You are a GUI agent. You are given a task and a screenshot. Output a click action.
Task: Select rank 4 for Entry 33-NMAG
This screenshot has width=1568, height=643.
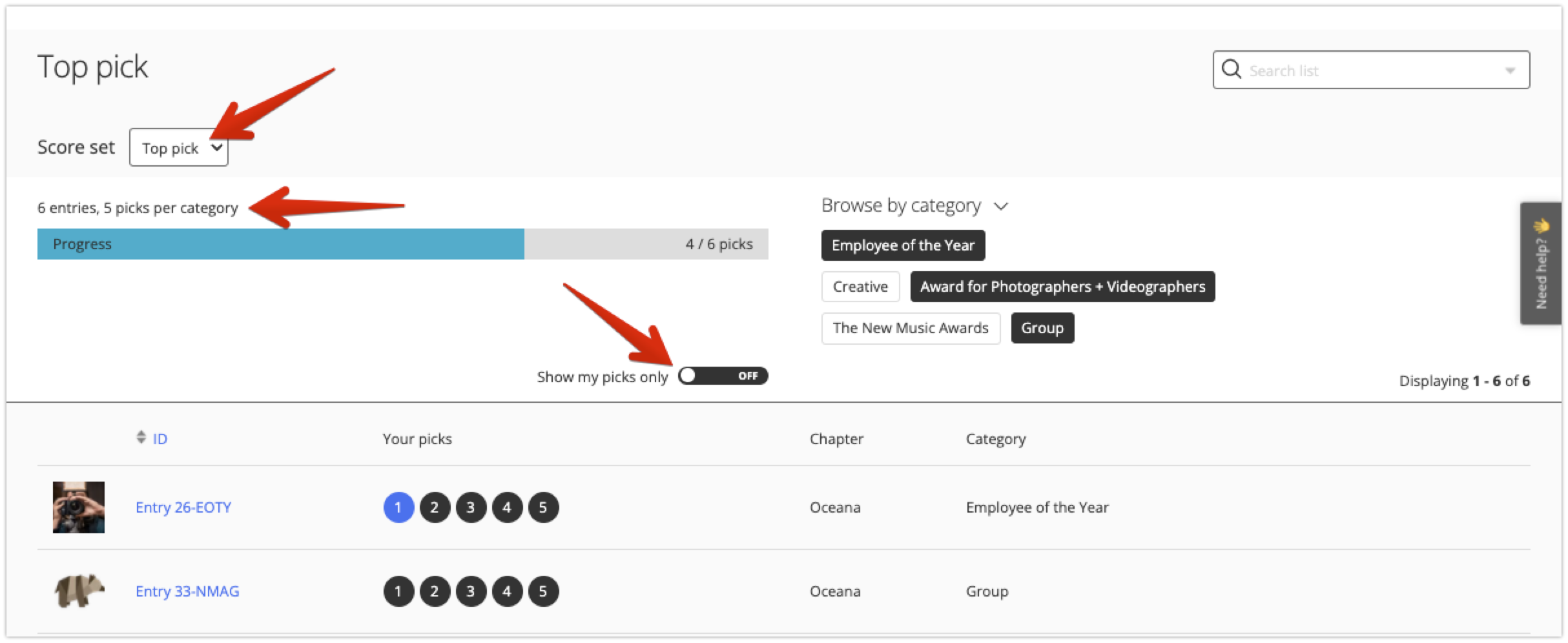point(507,591)
